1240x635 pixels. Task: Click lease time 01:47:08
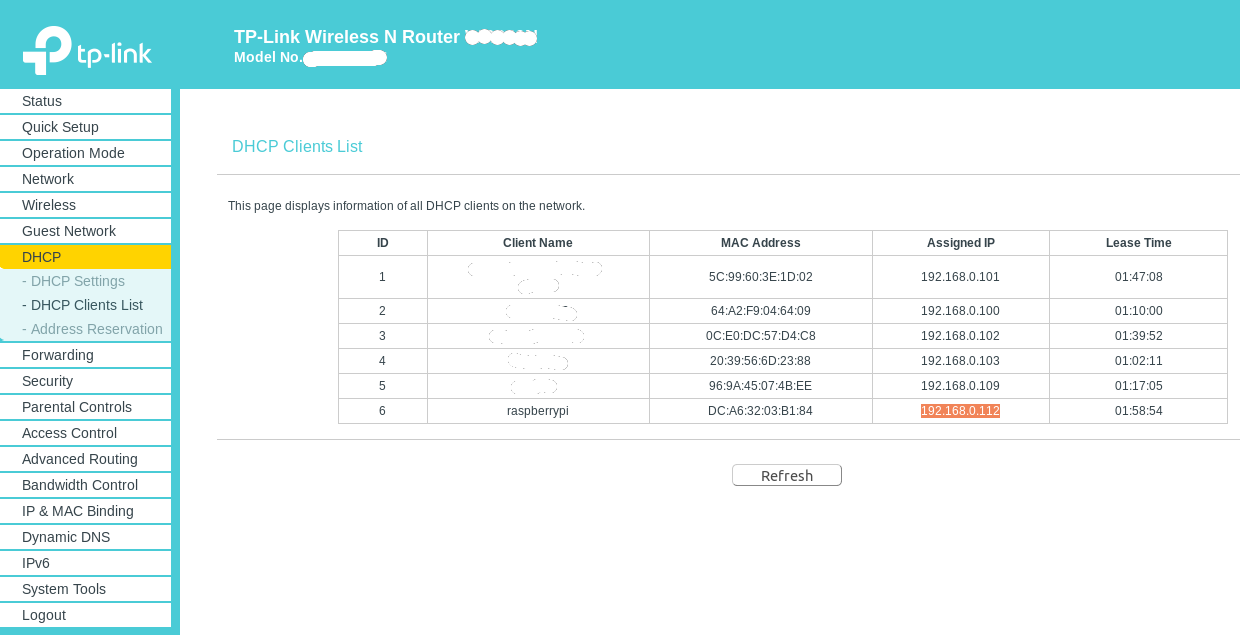click(x=1138, y=277)
